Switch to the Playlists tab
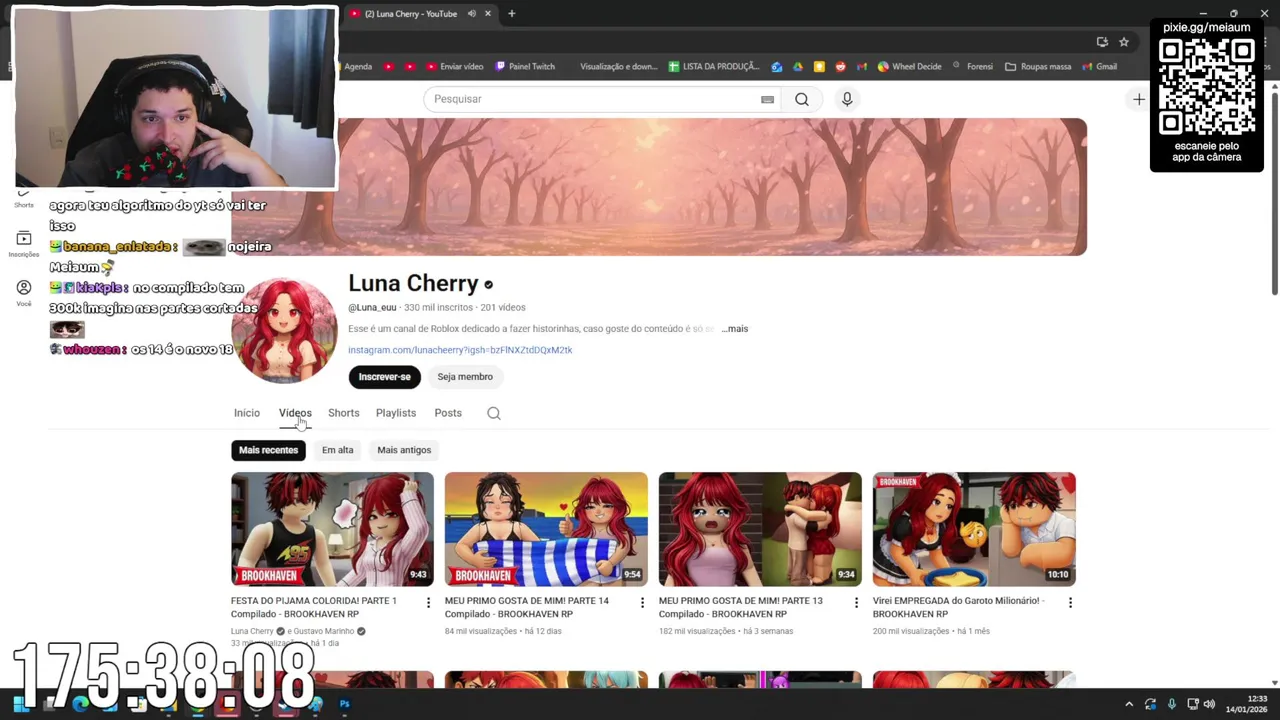The image size is (1280, 720). (x=396, y=413)
